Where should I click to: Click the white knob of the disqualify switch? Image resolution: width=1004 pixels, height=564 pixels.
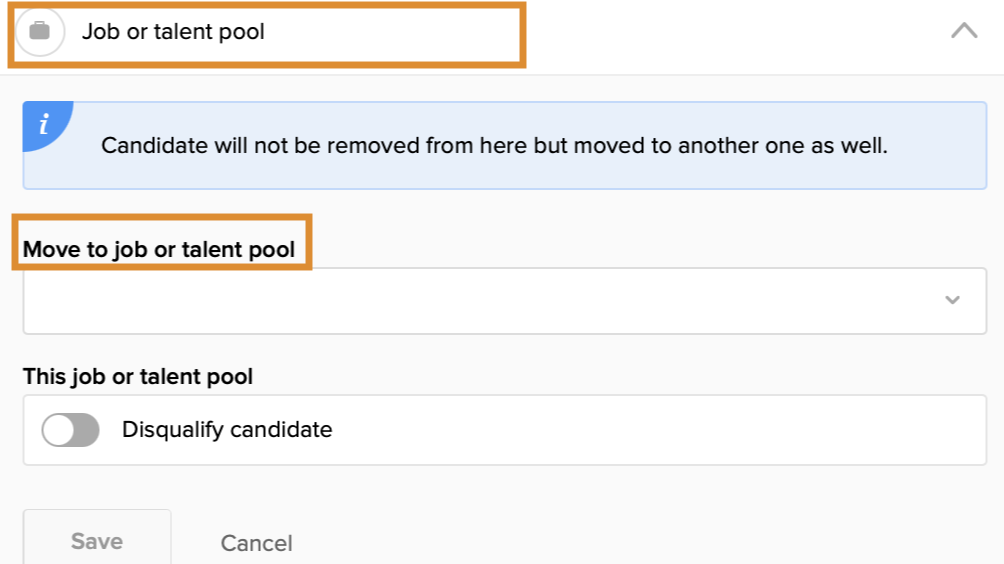coord(58,430)
